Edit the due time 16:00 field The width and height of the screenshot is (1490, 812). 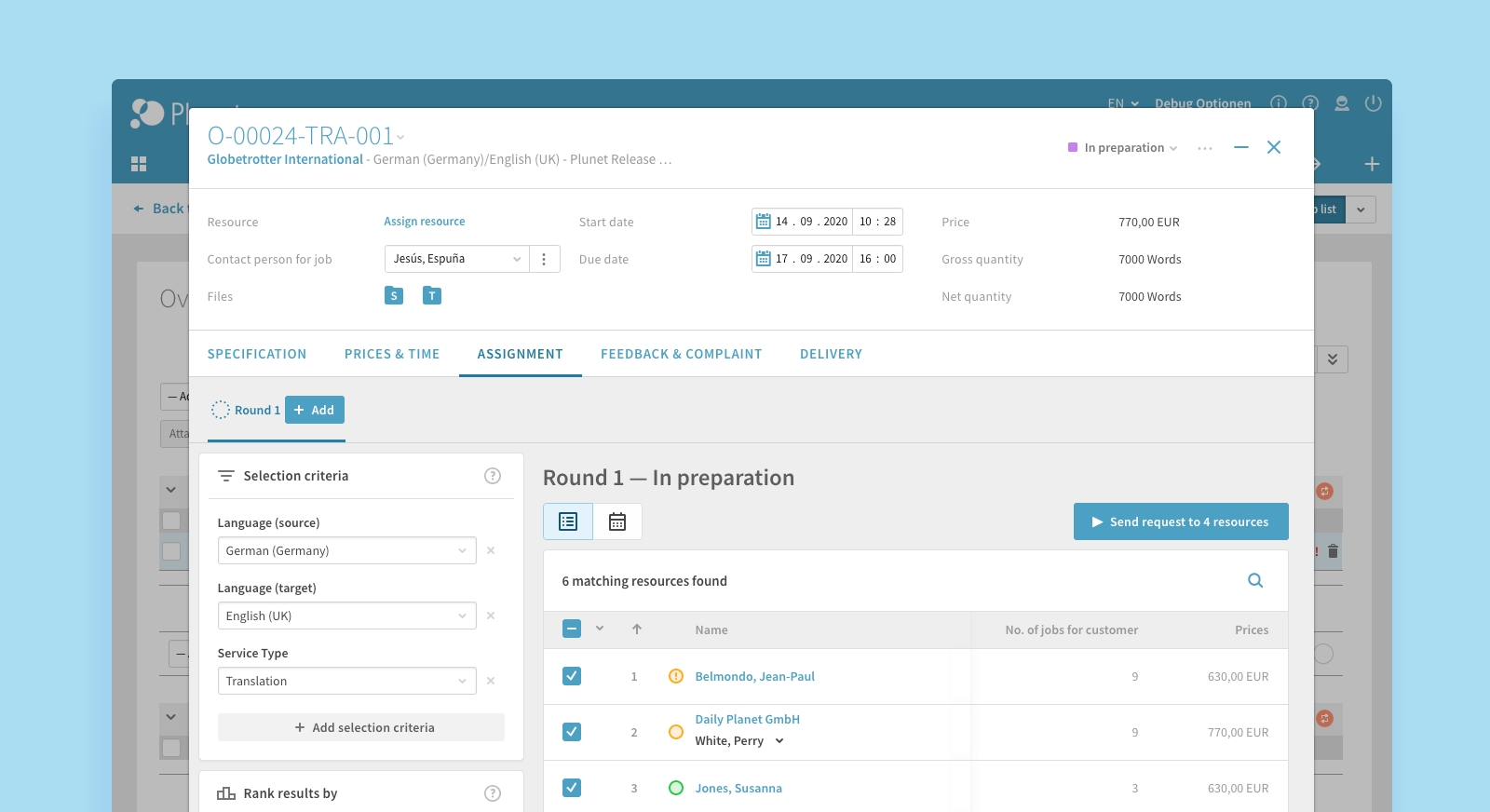click(x=878, y=259)
